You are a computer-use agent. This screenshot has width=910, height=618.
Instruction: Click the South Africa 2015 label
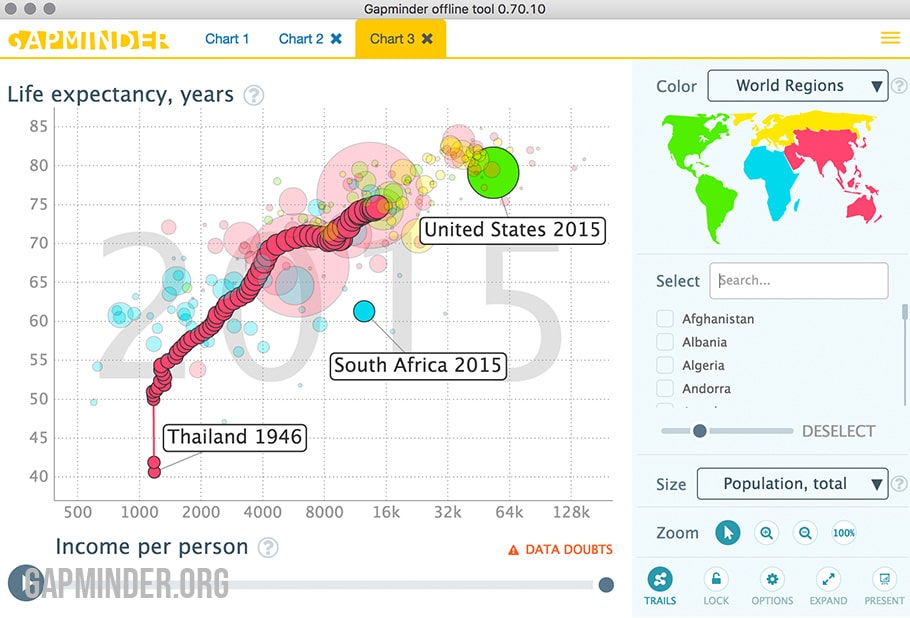418,366
